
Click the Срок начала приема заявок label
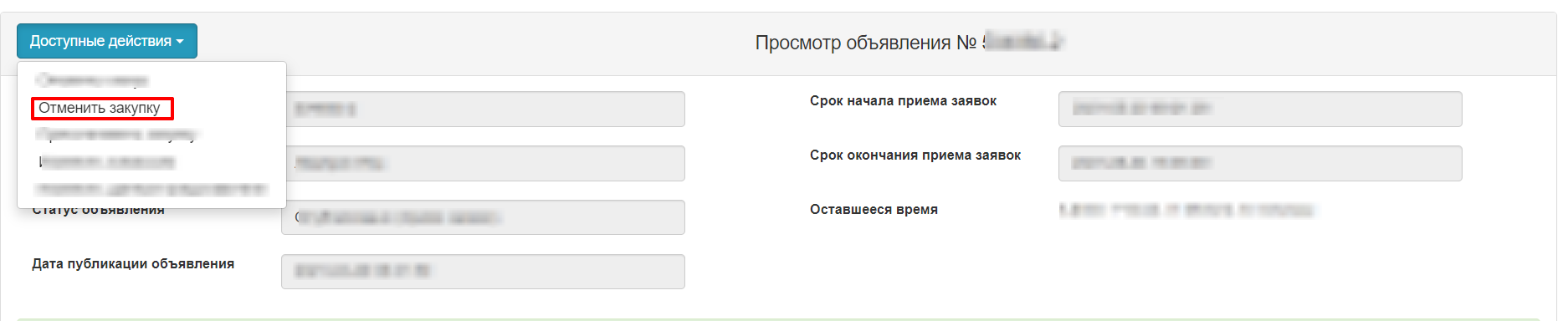click(x=903, y=101)
